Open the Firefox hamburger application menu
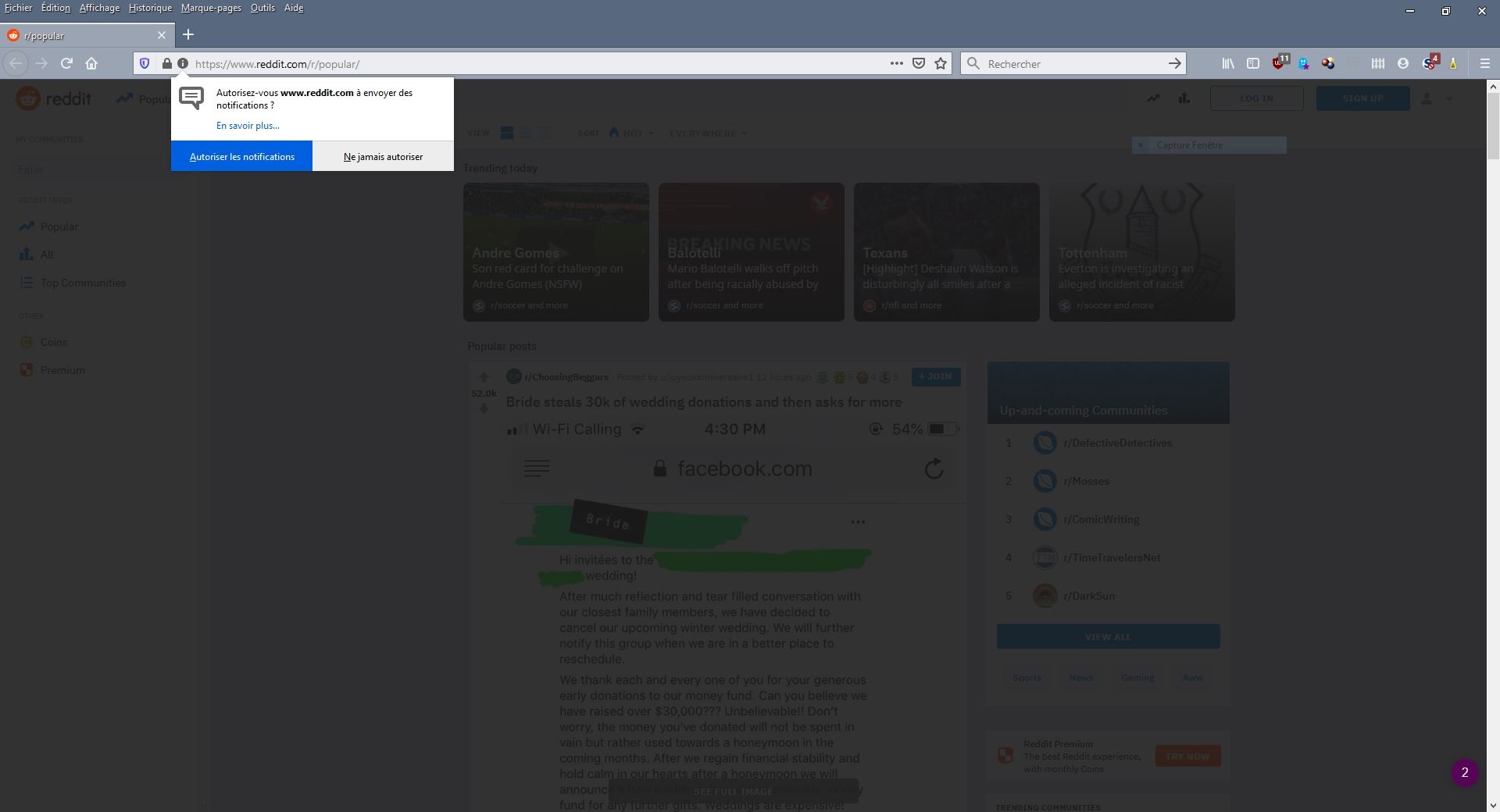Viewport: 1500px width, 812px height. coord(1484,64)
